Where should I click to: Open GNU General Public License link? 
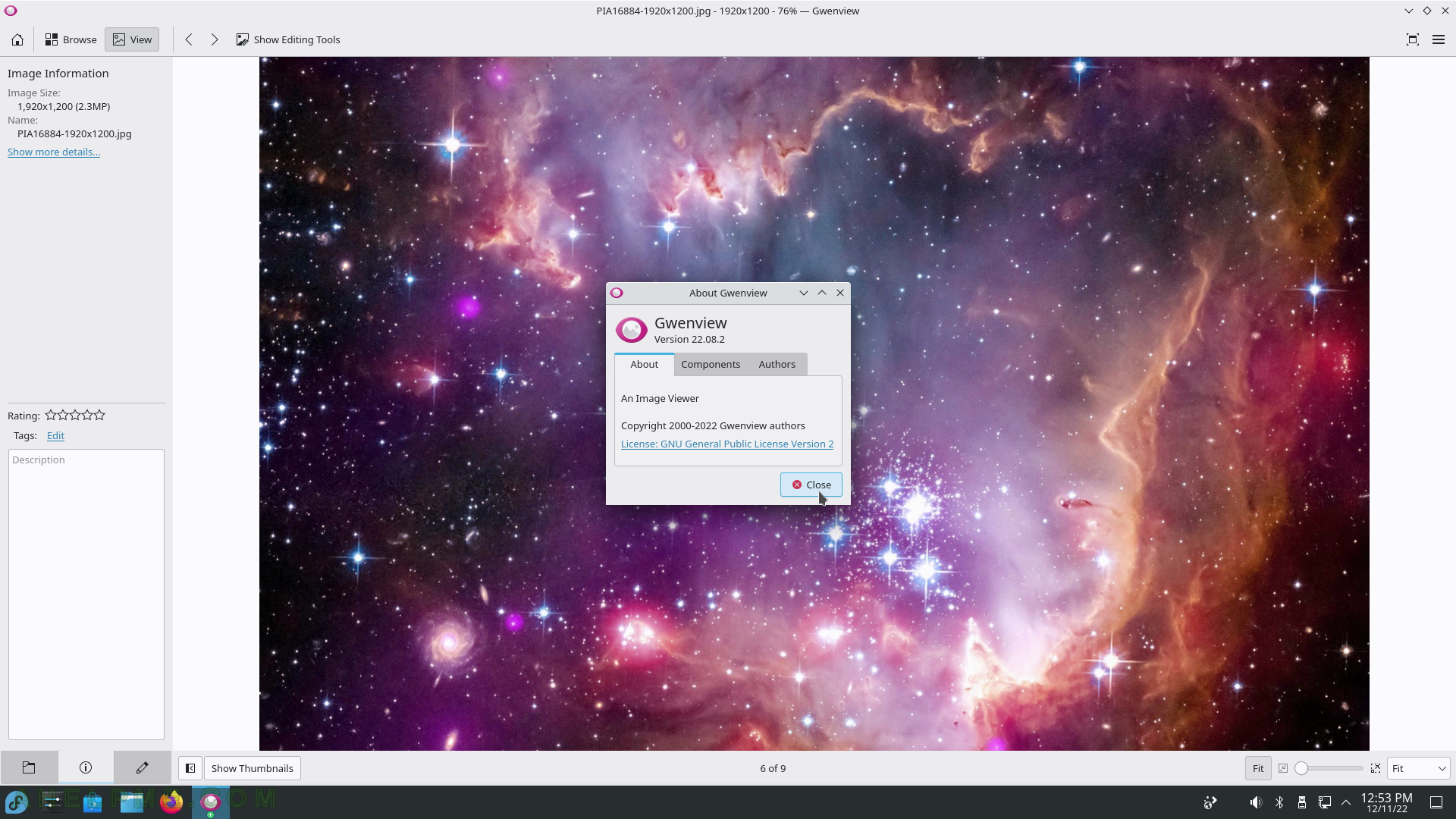coord(727,444)
